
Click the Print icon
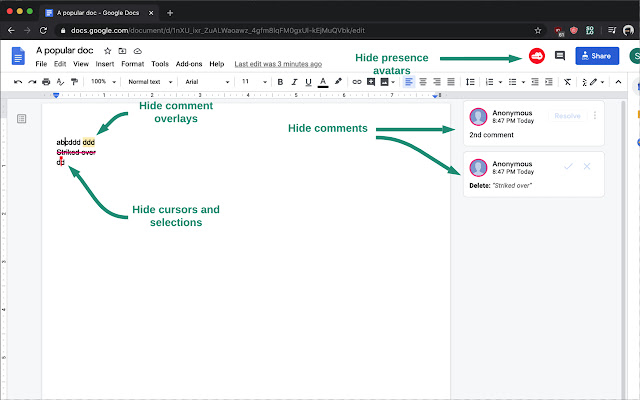[x=46, y=81]
